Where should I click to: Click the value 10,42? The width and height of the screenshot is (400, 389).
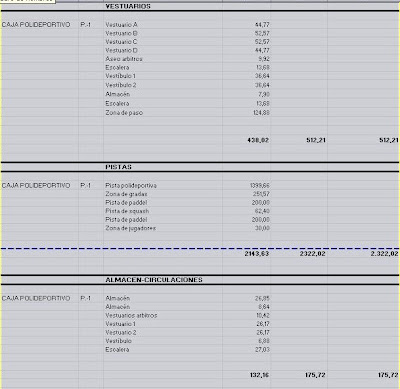(x=263, y=315)
